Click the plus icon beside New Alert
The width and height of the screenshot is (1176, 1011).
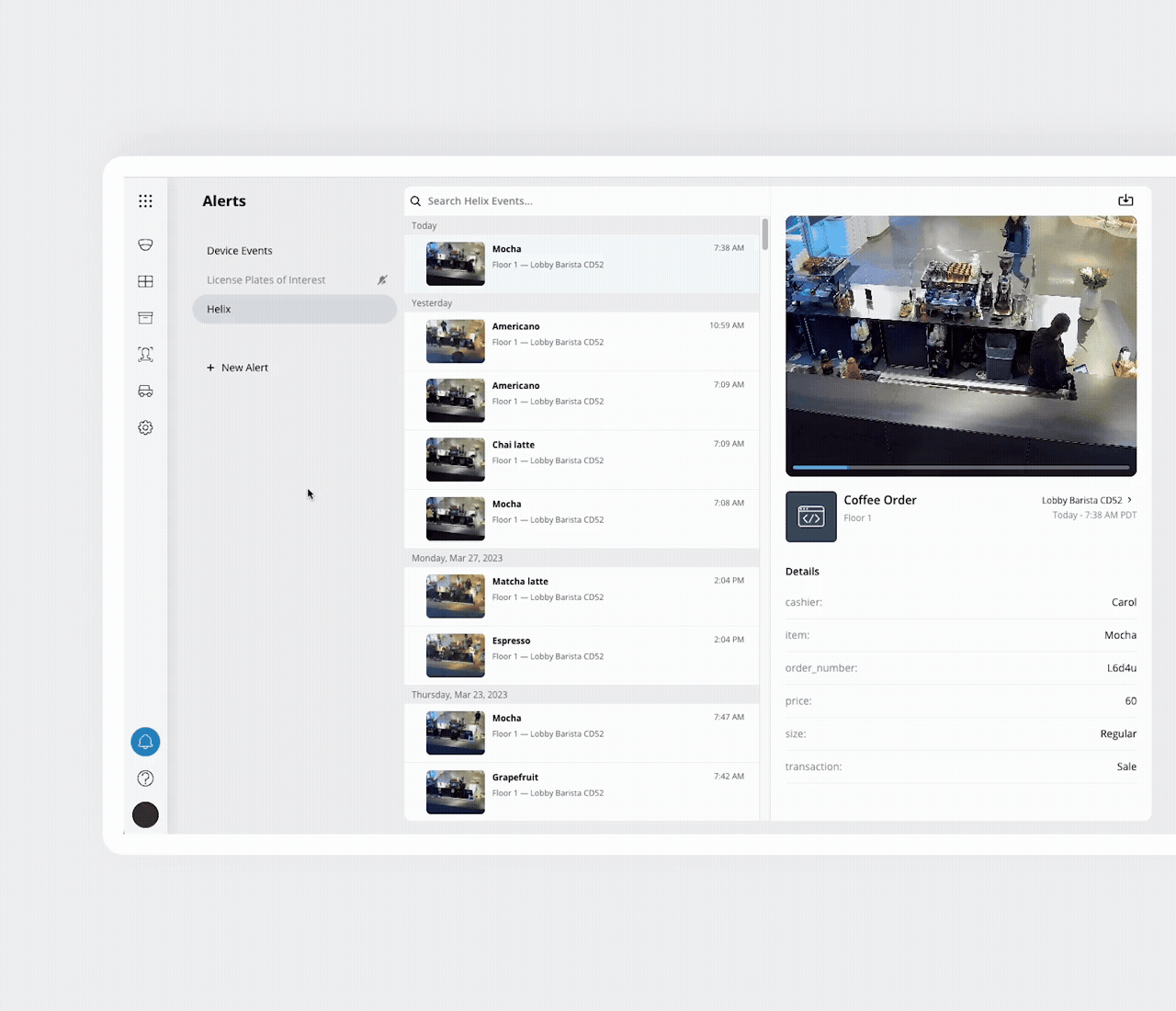click(x=210, y=368)
